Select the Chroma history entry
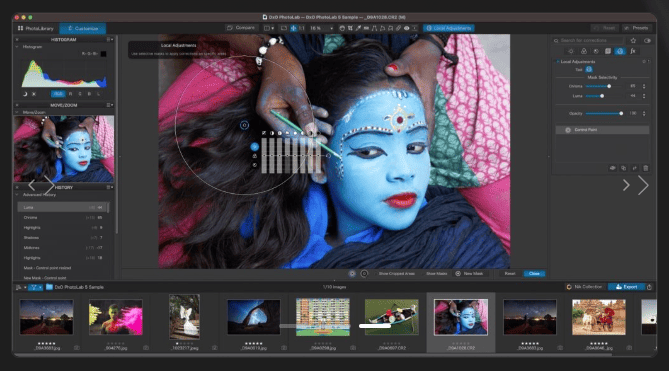 [x=62, y=217]
